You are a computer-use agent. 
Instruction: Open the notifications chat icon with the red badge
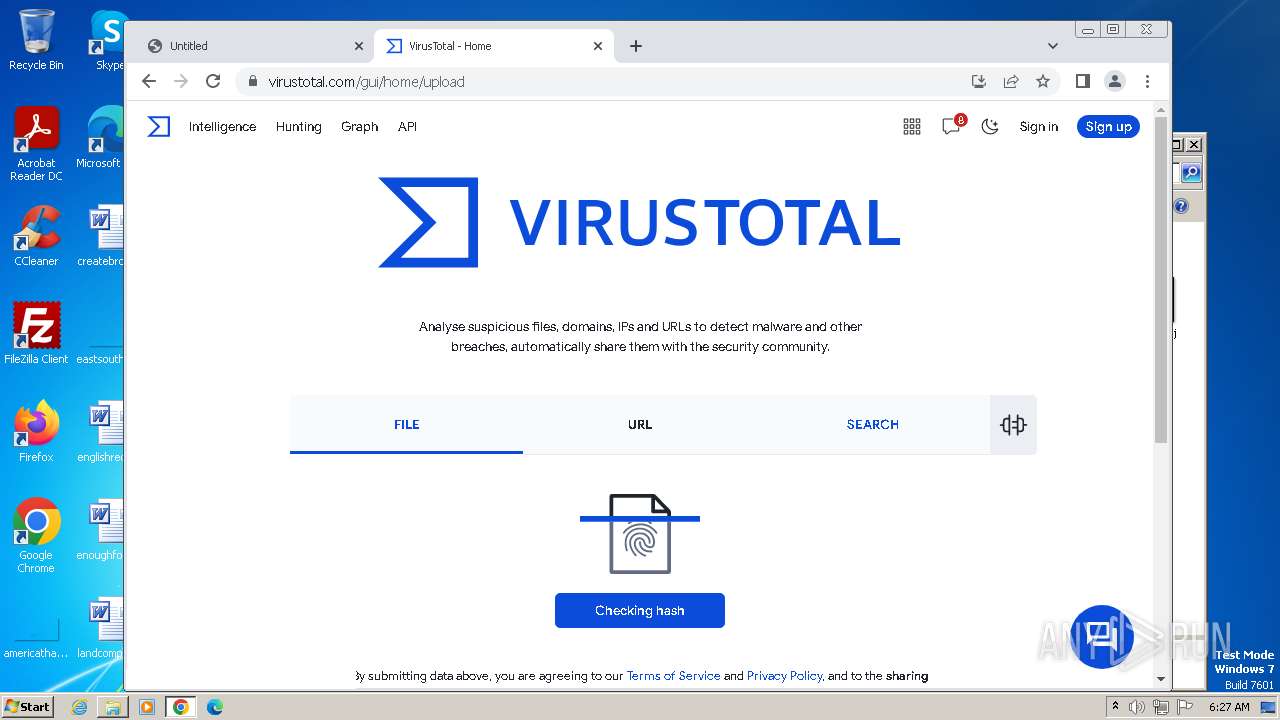[x=951, y=126]
